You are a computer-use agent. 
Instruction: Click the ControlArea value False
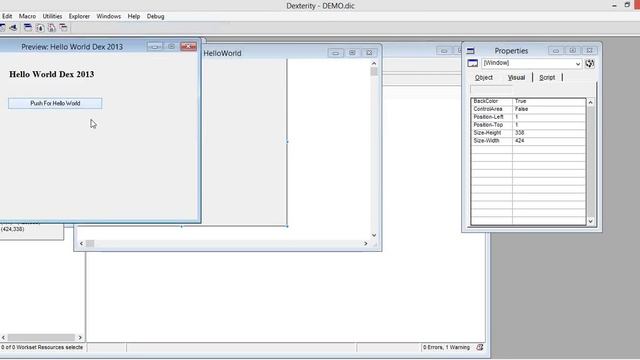521,109
